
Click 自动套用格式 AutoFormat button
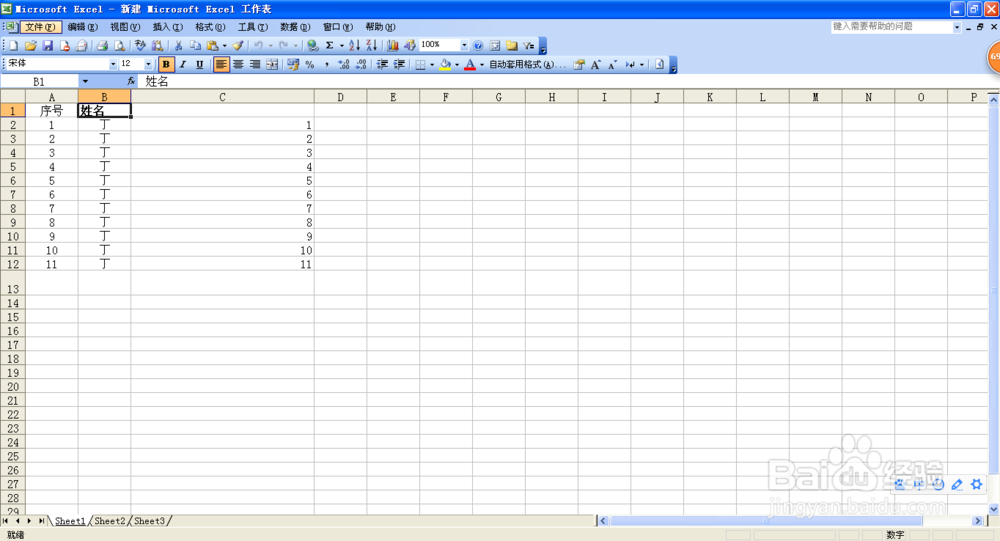click(526, 64)
